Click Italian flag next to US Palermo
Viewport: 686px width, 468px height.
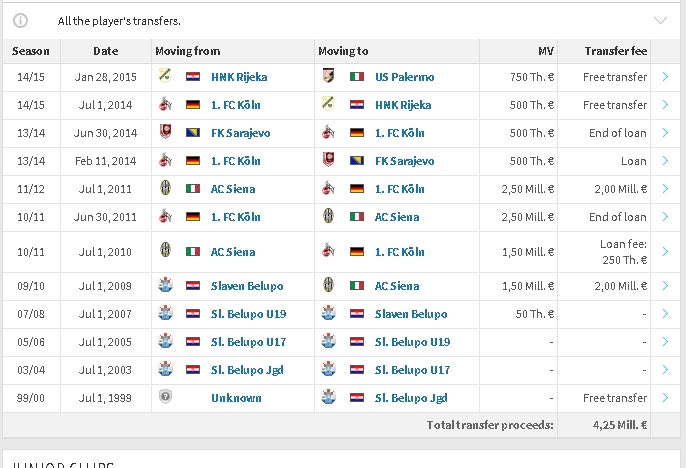pos(357,77)
